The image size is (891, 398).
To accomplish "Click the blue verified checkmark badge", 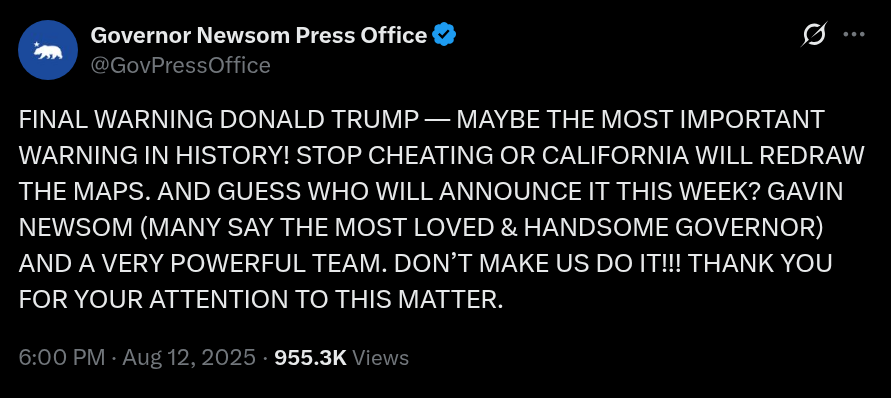I will pos(444,35).
